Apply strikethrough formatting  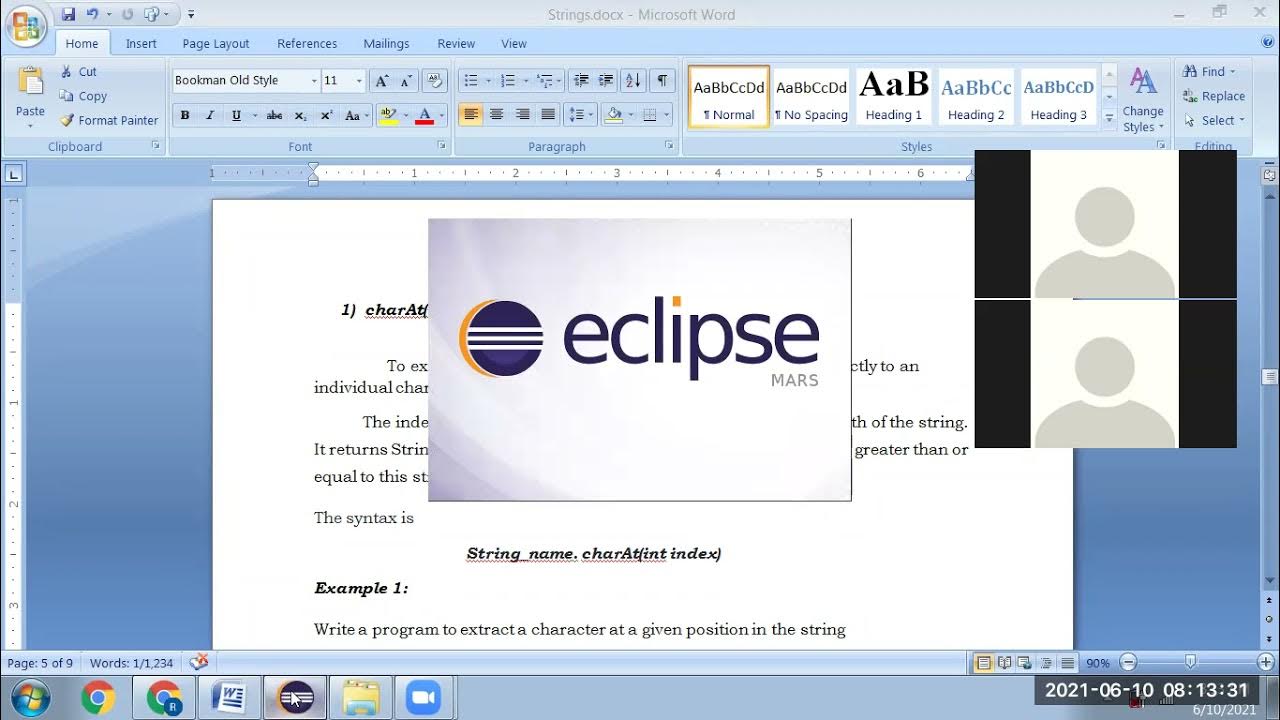click(x=274, y=115)
